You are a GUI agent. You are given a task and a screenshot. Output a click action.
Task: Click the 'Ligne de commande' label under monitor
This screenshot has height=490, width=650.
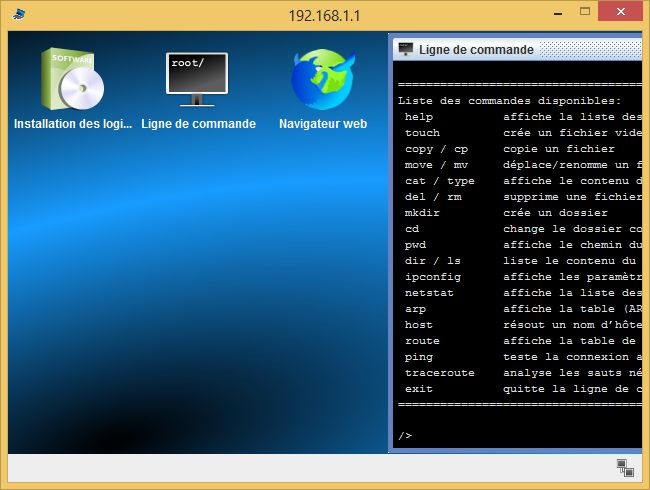pos(198,124)
